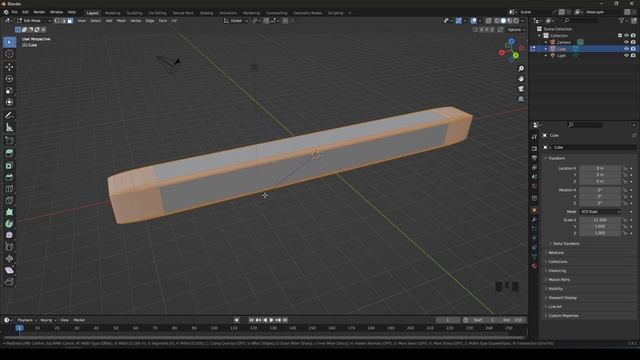
Task: Open the Face menu in viewport header
Action: click(162, 20)
